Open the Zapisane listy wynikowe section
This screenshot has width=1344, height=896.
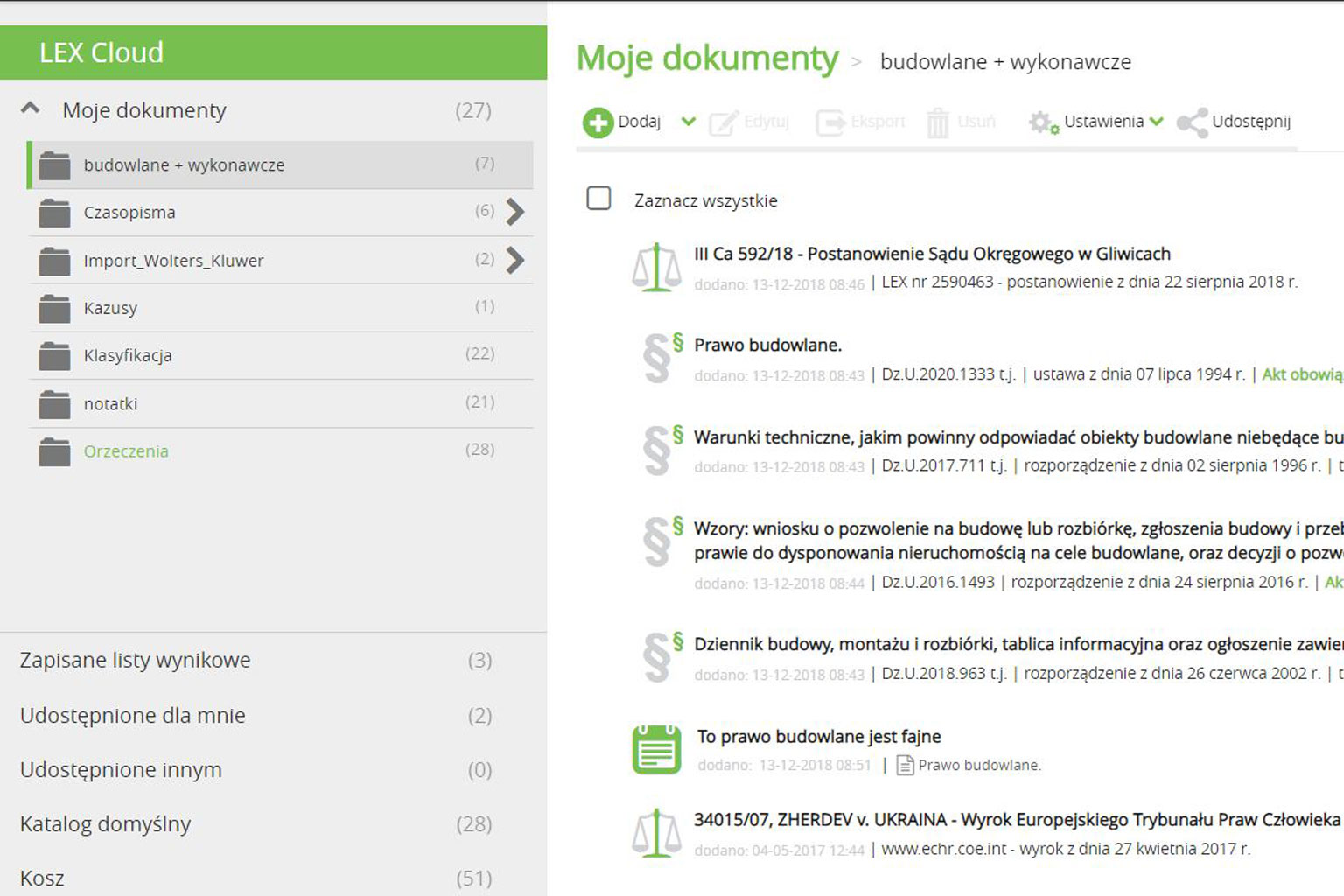pos(135,660)
